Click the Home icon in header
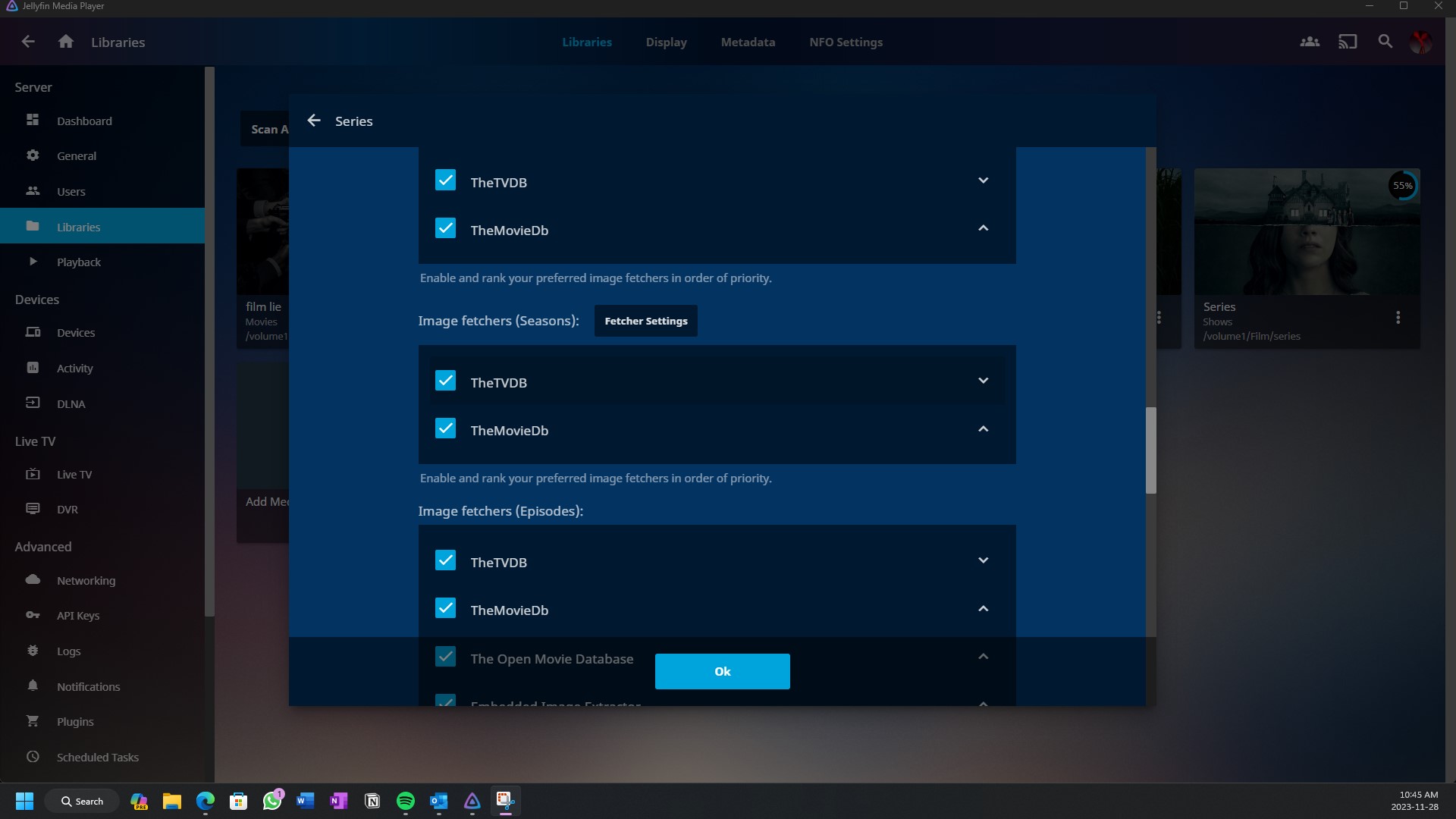 (x=66, y=42)
